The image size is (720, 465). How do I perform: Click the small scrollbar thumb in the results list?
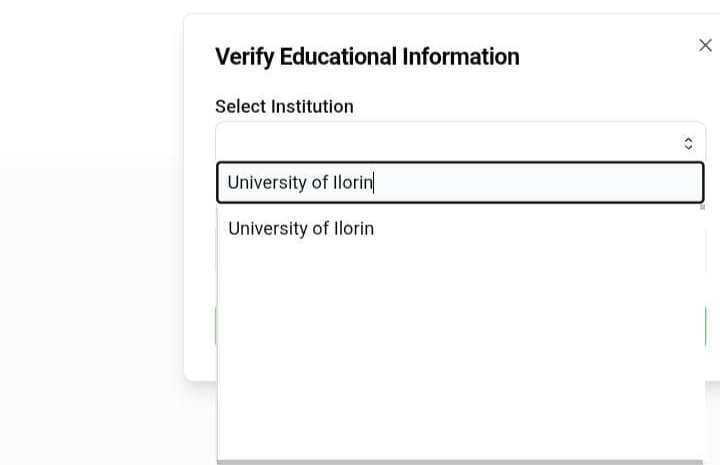click(702, 207)
